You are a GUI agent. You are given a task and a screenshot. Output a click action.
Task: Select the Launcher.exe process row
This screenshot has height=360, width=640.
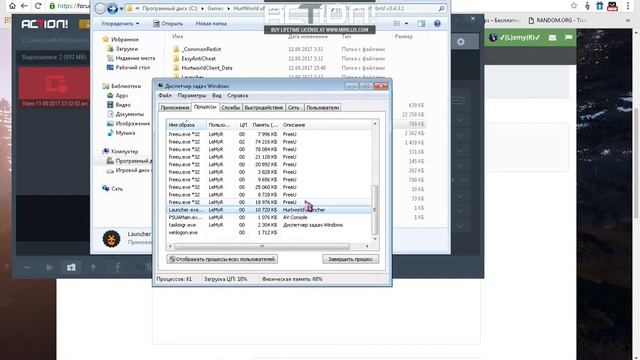269,210
